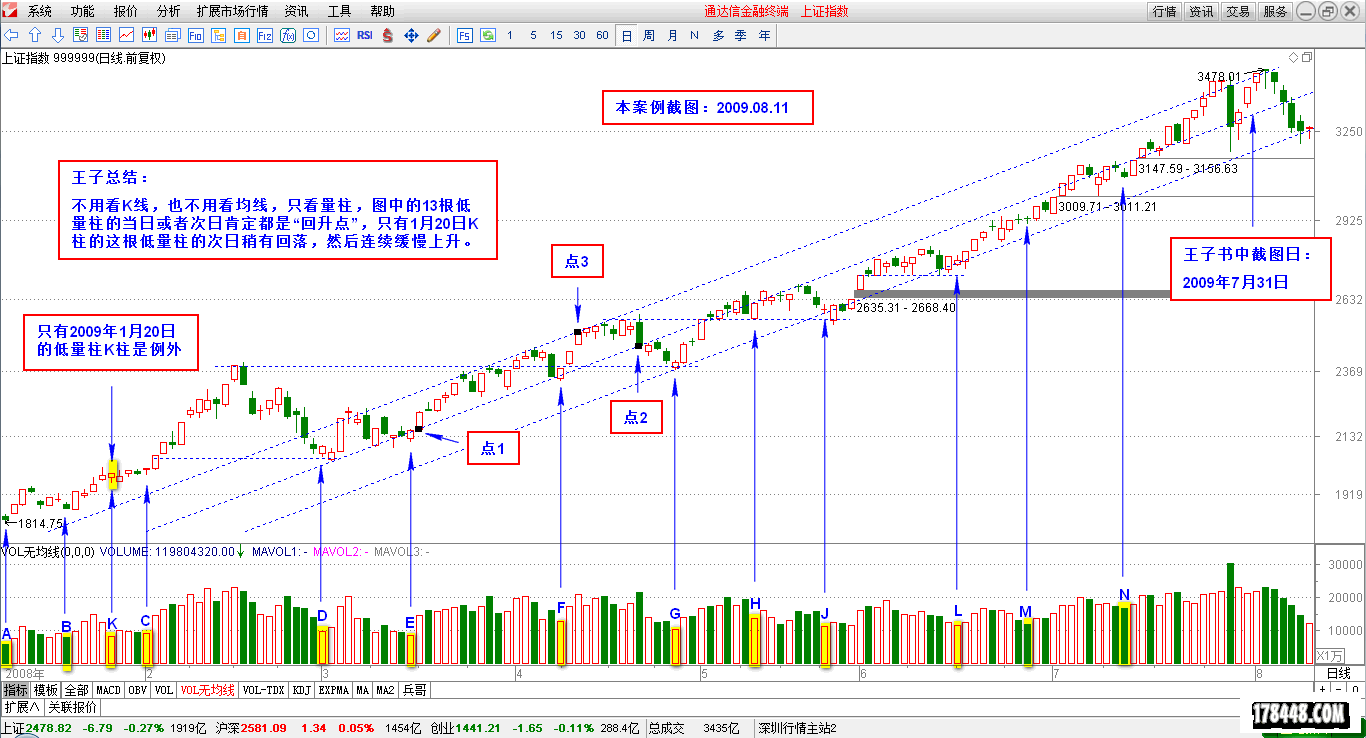Screen dimensions: 1366x738
Task: Select the 全部 indicator tab
Action: pyautogui.click(x=77, y=690)
